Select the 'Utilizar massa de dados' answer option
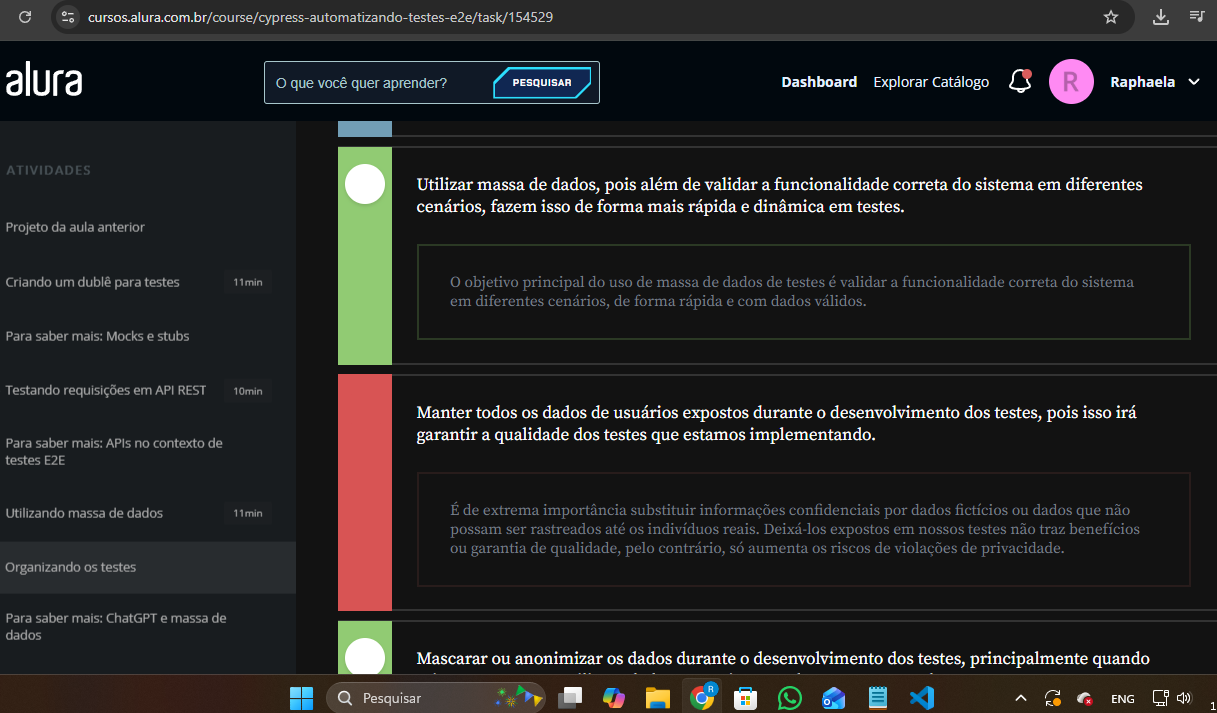Image resolution: width=1217 pixels, height=713 pixels. coord(365,184)
